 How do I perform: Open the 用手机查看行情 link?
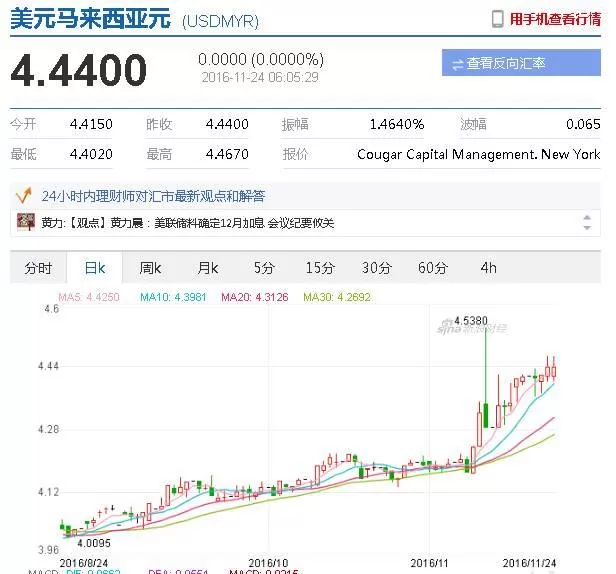coord(555,19)
